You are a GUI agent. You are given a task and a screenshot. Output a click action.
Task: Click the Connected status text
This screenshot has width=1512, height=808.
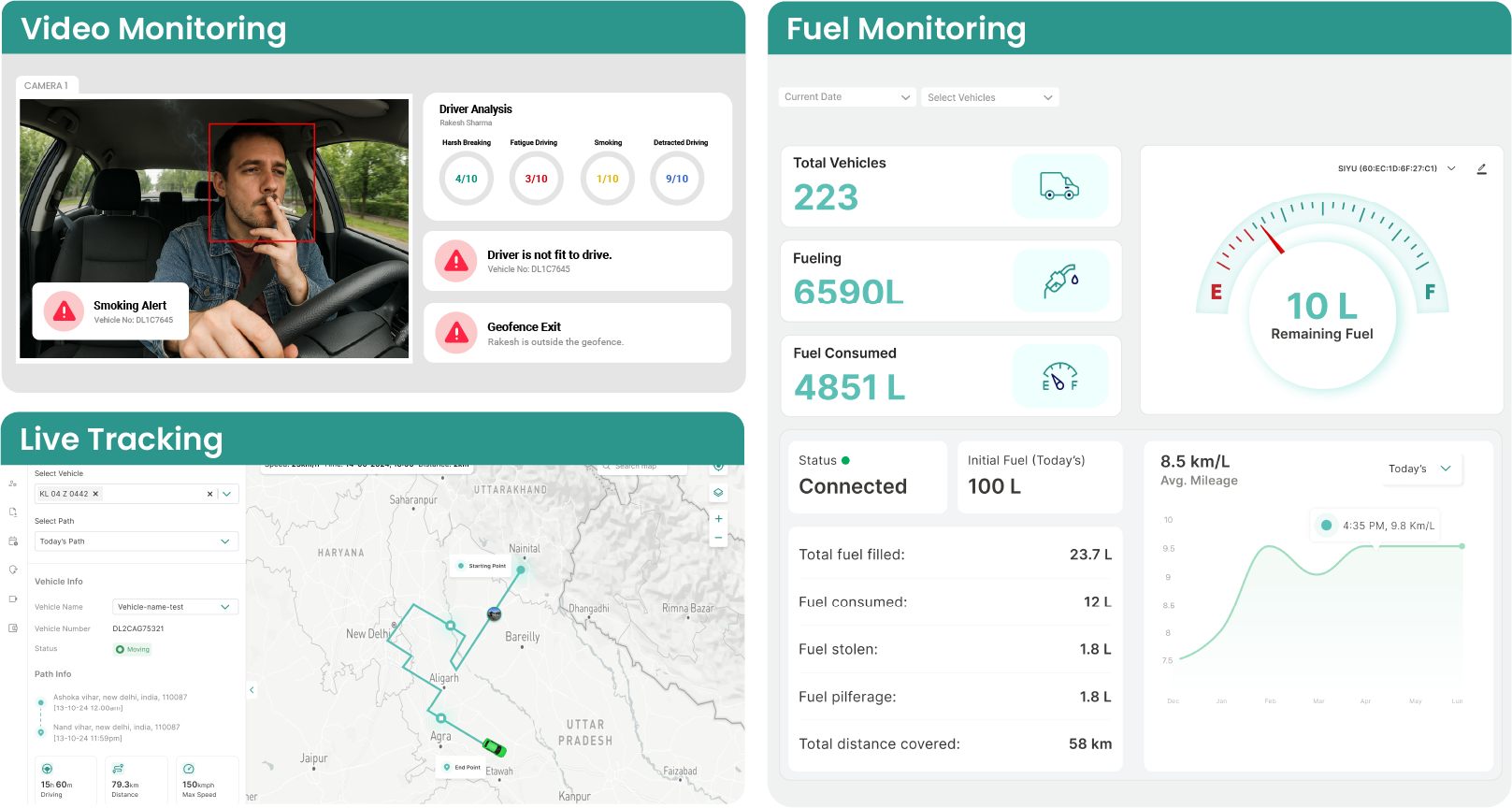tap(853, 486)
